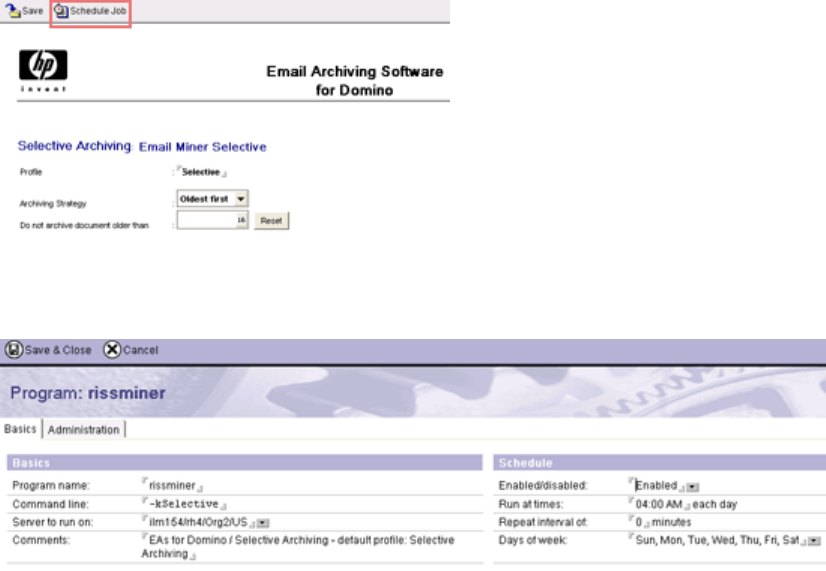The image size is (826, 571).
Task: Open the Server to run on dropdown arrow
Action: (263, 523)
